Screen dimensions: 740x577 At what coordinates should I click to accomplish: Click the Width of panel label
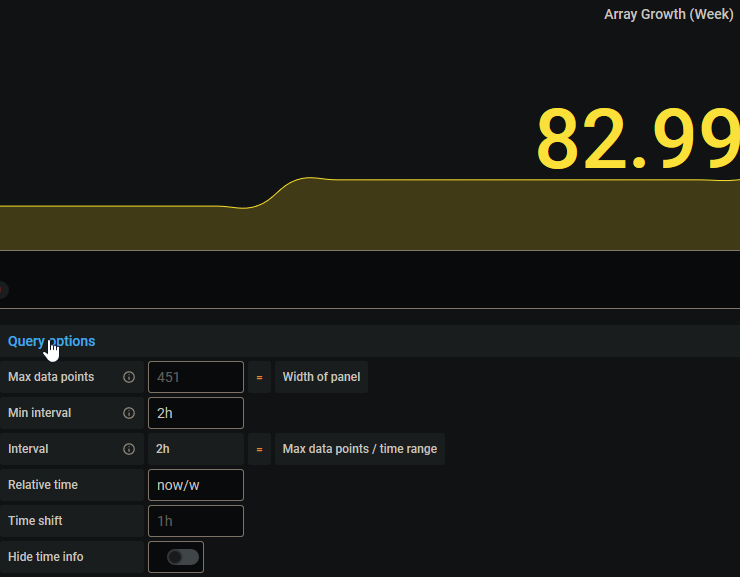[321, 377]
